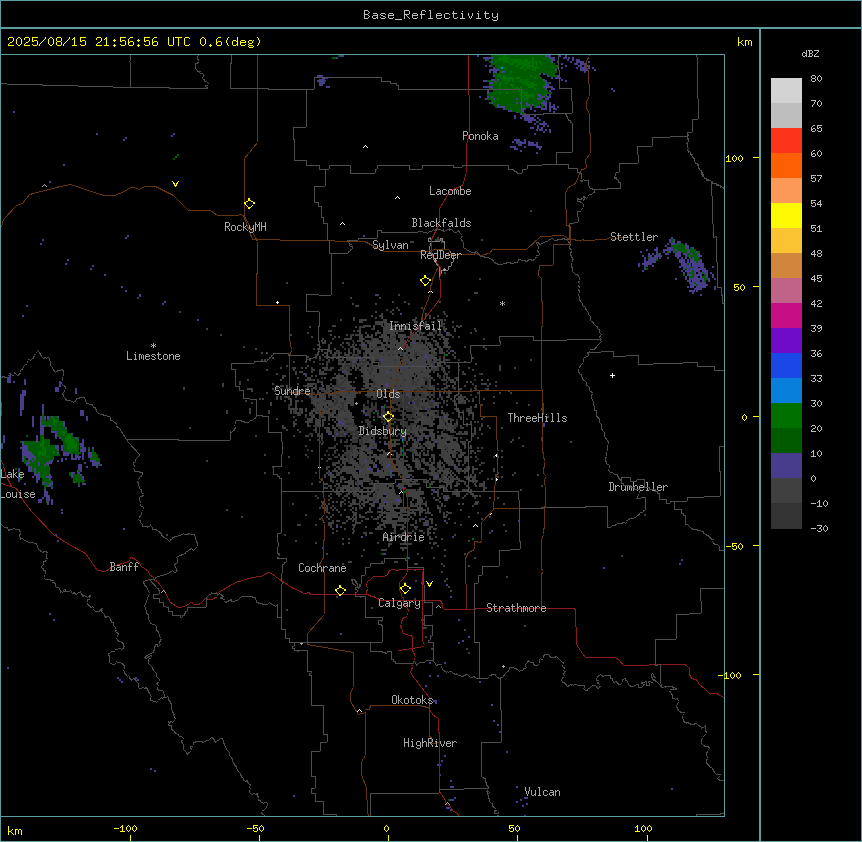The height and width of the screenshot is (842, 862).
Task: Click the Innisfail label
Action: coord(416,326)
